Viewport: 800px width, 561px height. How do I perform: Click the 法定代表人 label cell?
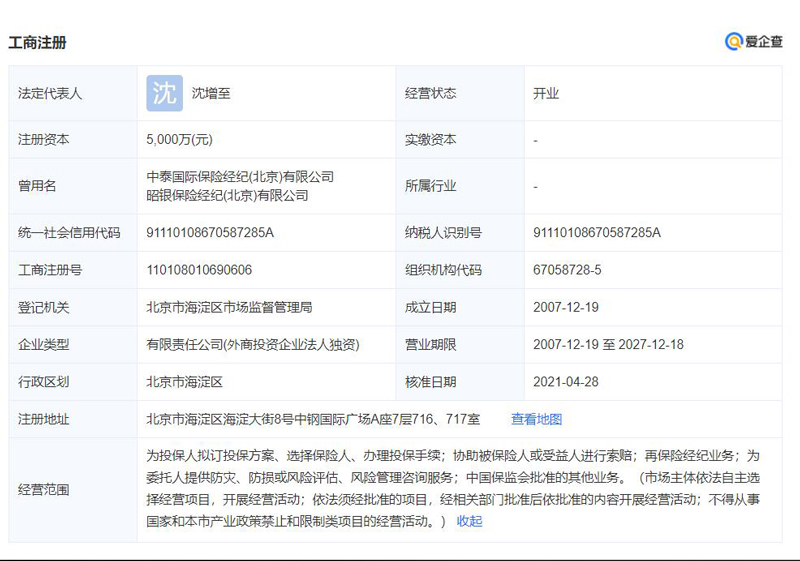pos(72,93)
